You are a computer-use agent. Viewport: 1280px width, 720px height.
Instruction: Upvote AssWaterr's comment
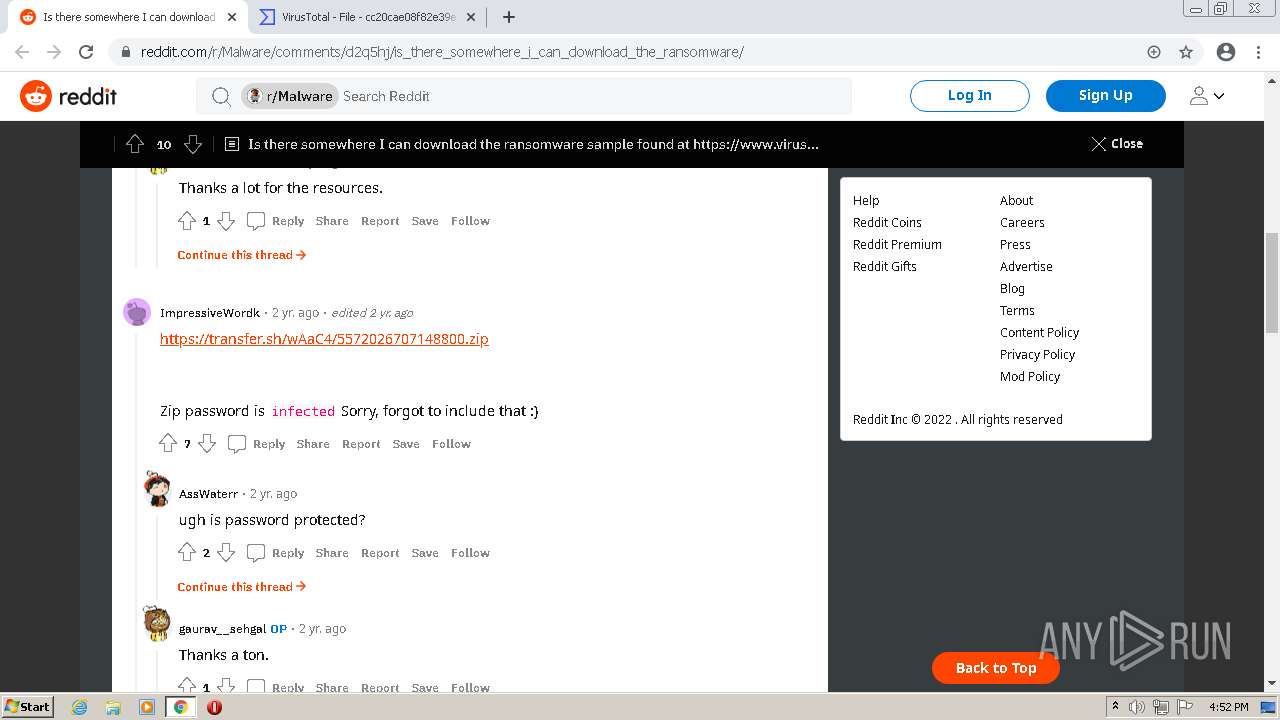coord(187,553)
